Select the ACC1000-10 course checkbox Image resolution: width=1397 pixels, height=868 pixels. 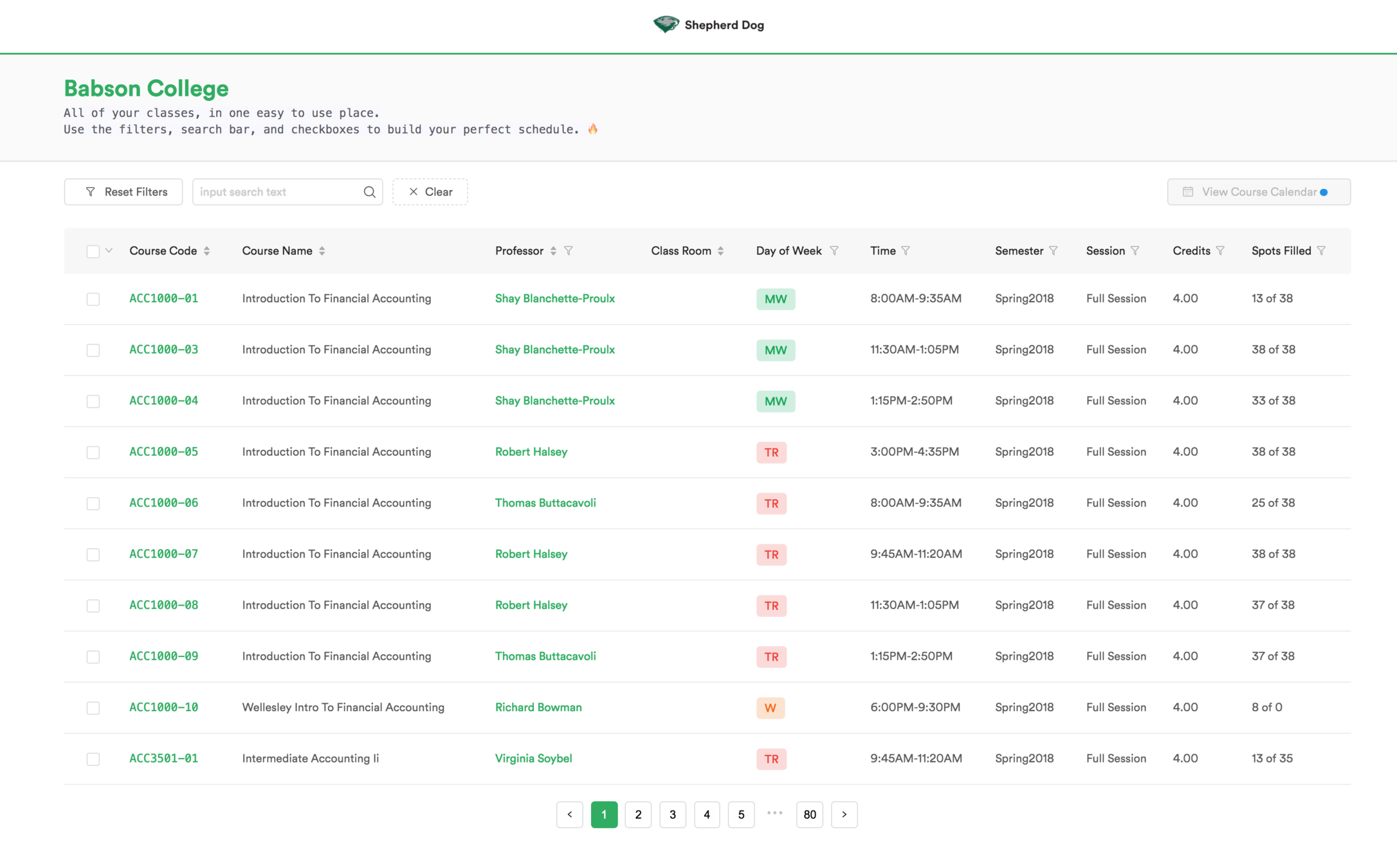(x=93, y=708)
